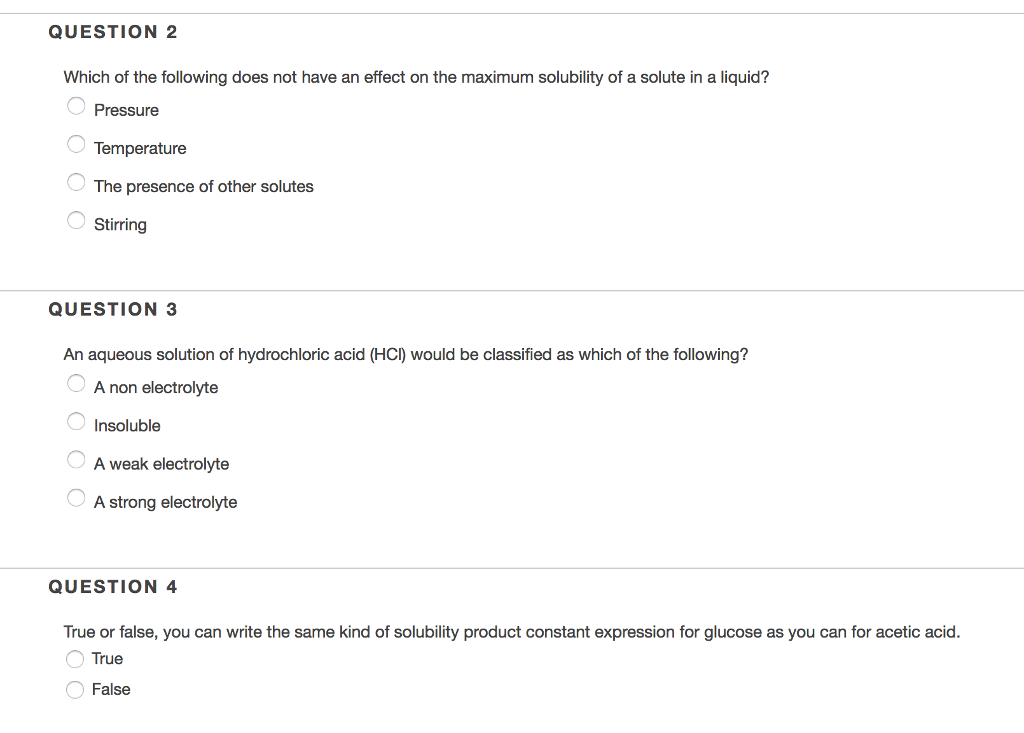Mark False for Question 4
The width and height of the screenshot is (1024, 733).
pyautogui.click(x=75, y=689)
